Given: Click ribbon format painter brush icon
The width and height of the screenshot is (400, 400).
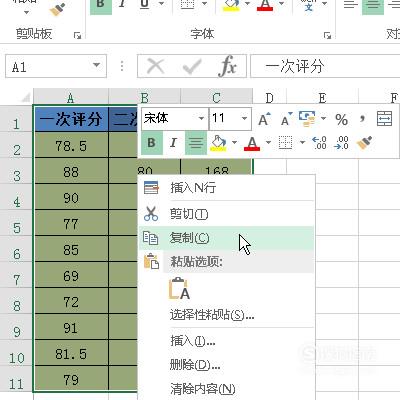Looking at the screenshot, I should tap(57, 9).
